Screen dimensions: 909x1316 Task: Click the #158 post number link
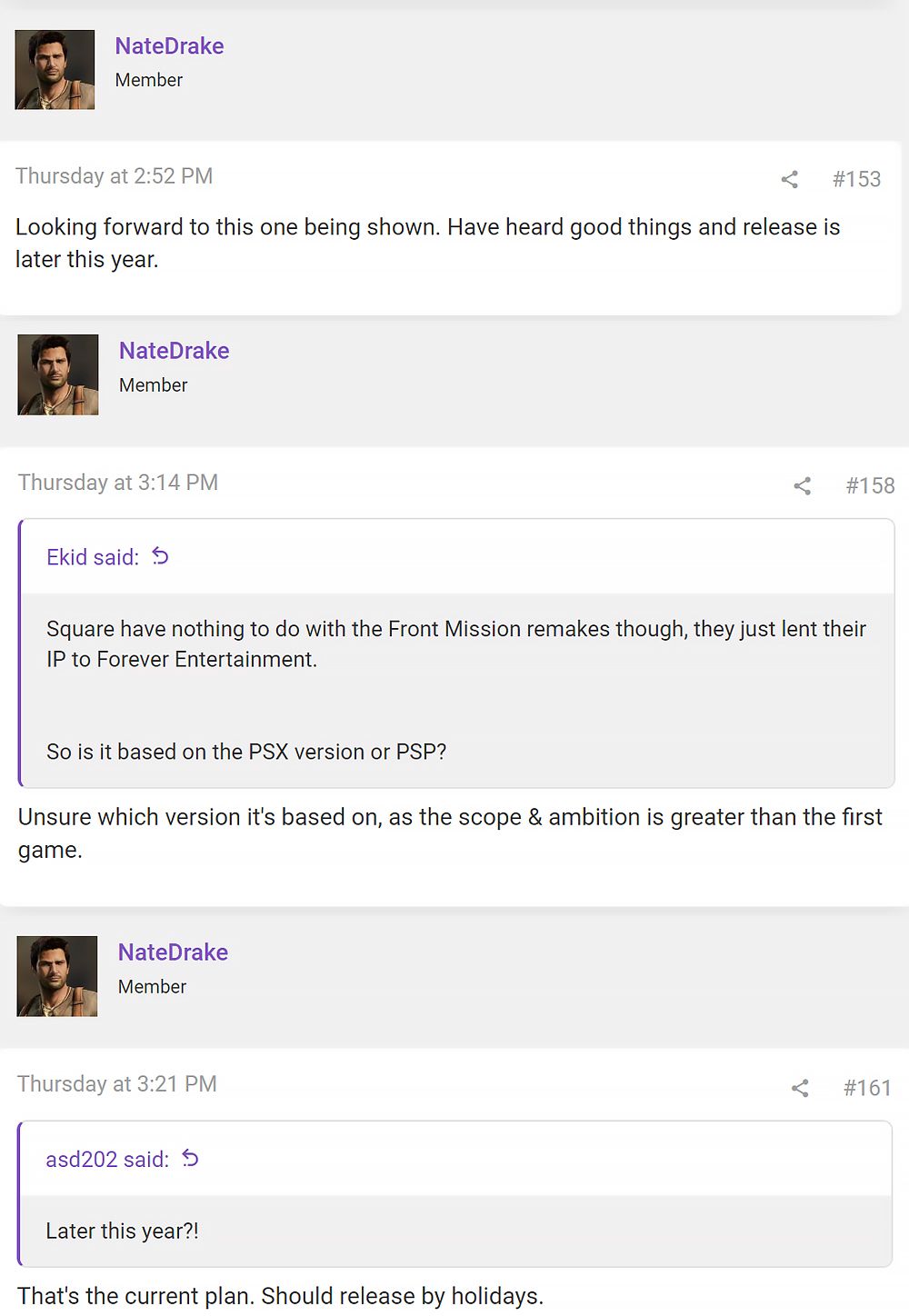[870, 485]
